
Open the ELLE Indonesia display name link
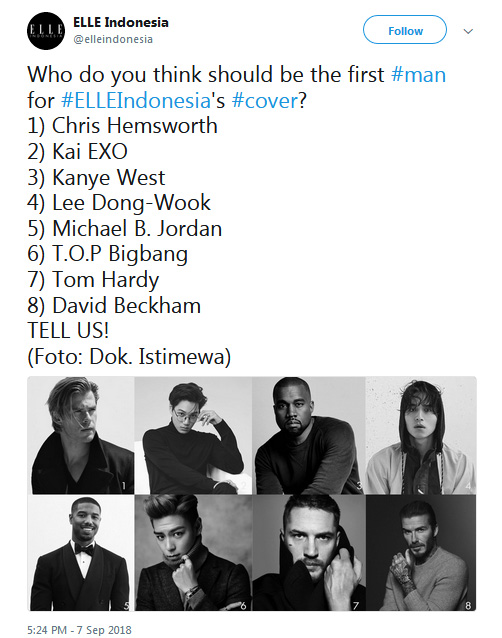click(120, 22)
